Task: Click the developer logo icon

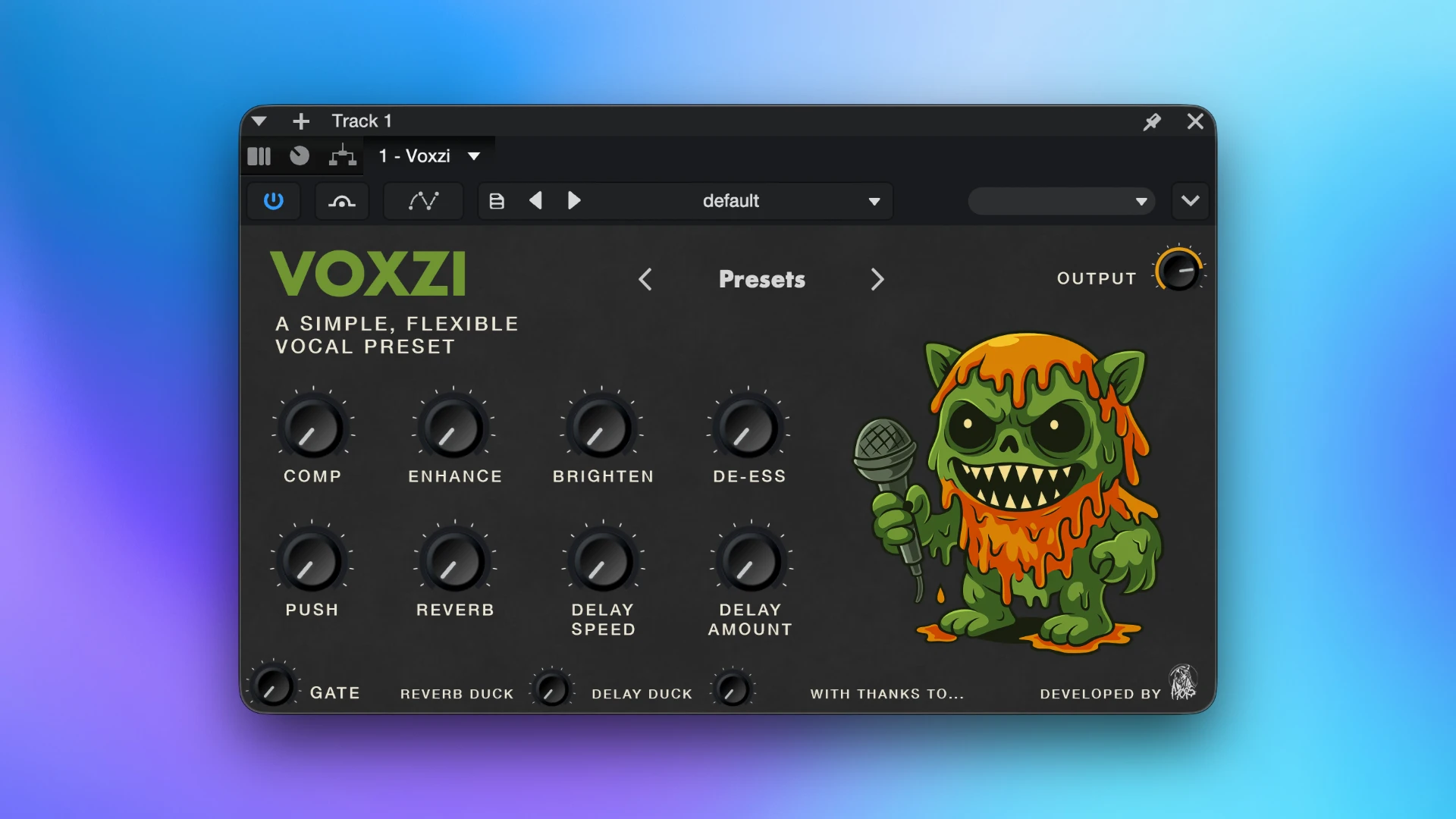Action: tap(1183, 682)
